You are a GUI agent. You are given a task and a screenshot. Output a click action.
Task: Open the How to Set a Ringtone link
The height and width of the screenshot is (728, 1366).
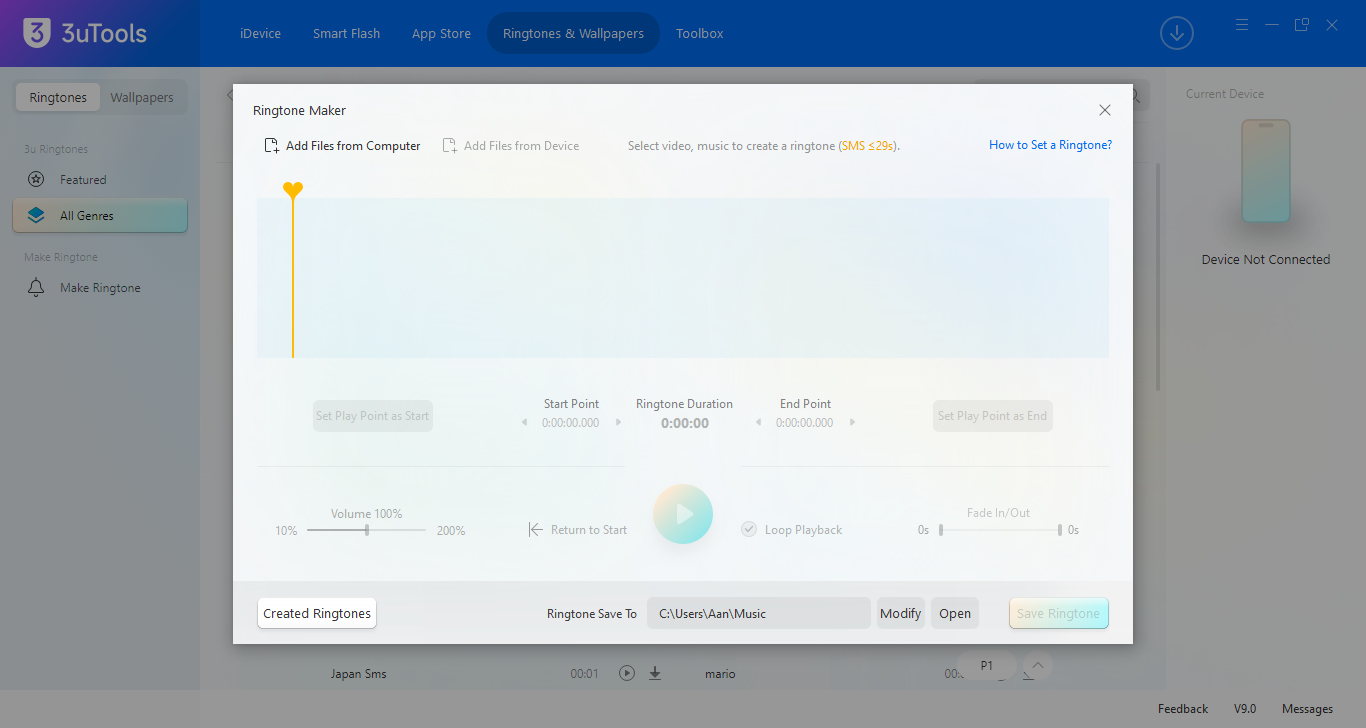pos(1050,145)
